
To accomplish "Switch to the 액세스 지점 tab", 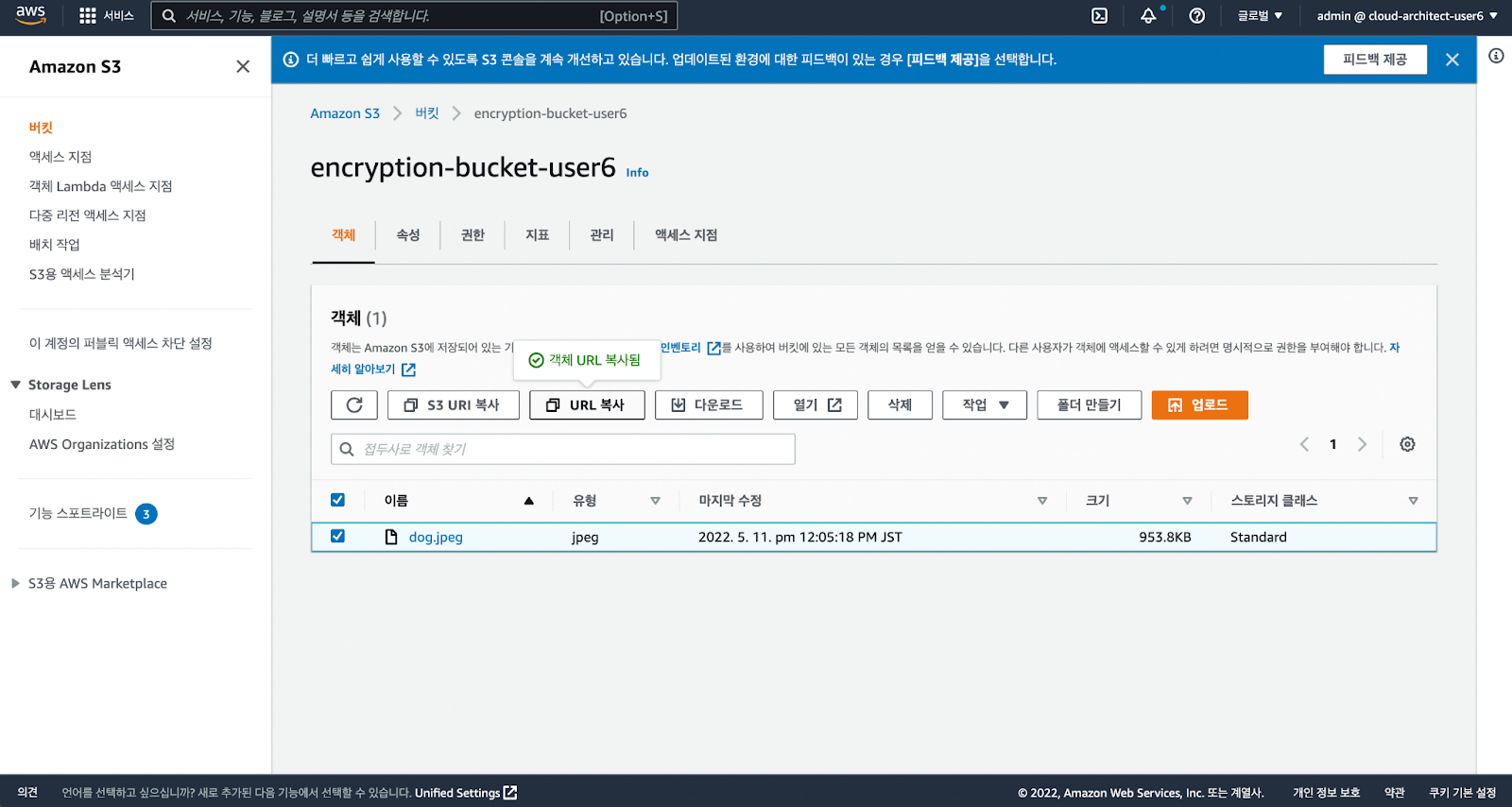I will coord(686,235).
